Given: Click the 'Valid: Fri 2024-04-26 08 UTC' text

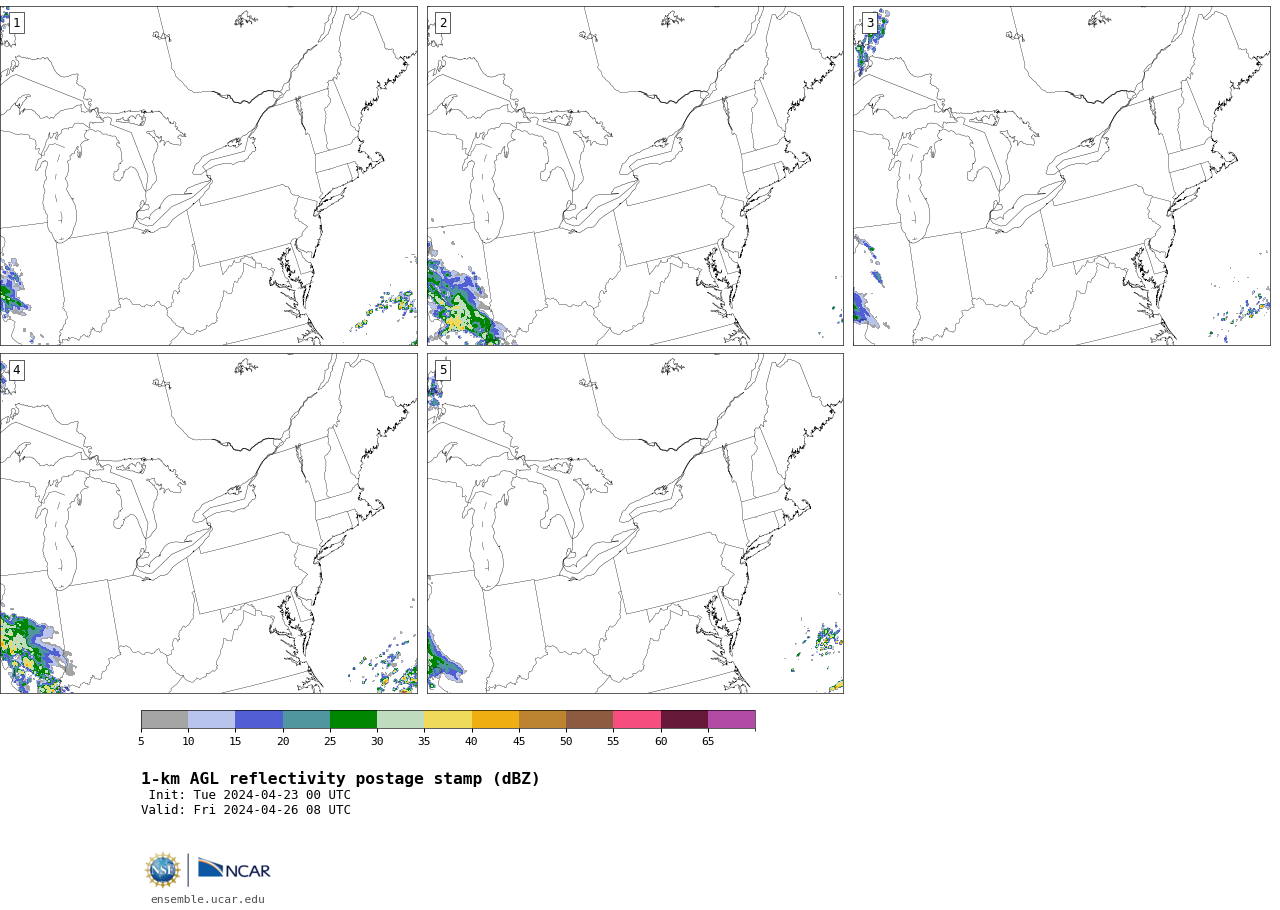Looking at the screenshot, I should (246, 810).
